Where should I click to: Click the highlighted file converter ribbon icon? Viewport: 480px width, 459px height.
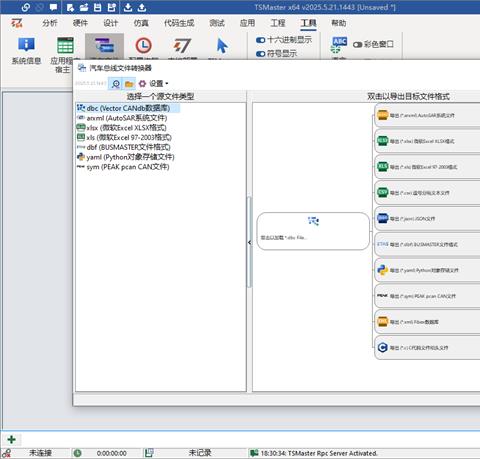pos(104,47)
